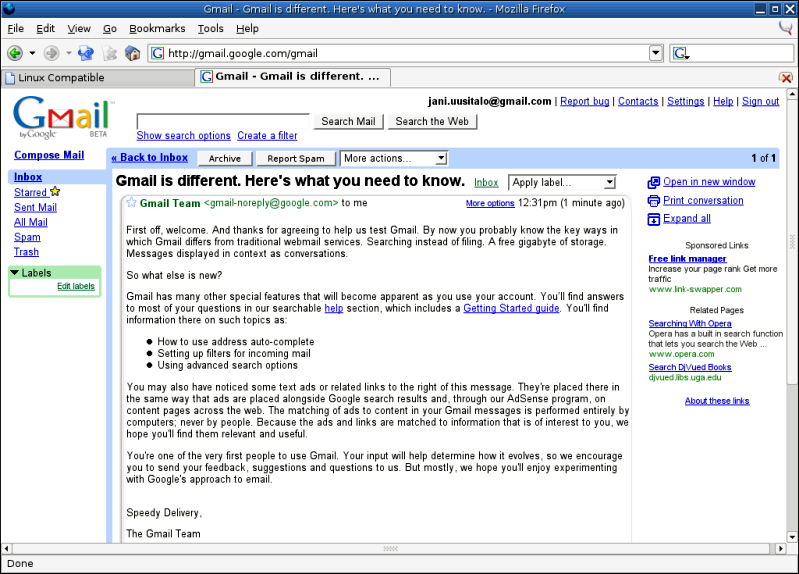Image resolution: width=799 pixels, height=574 pixels.
Task: Click the Print conversation printer icon
Action: pyautogui.click(x=654, y=200)
